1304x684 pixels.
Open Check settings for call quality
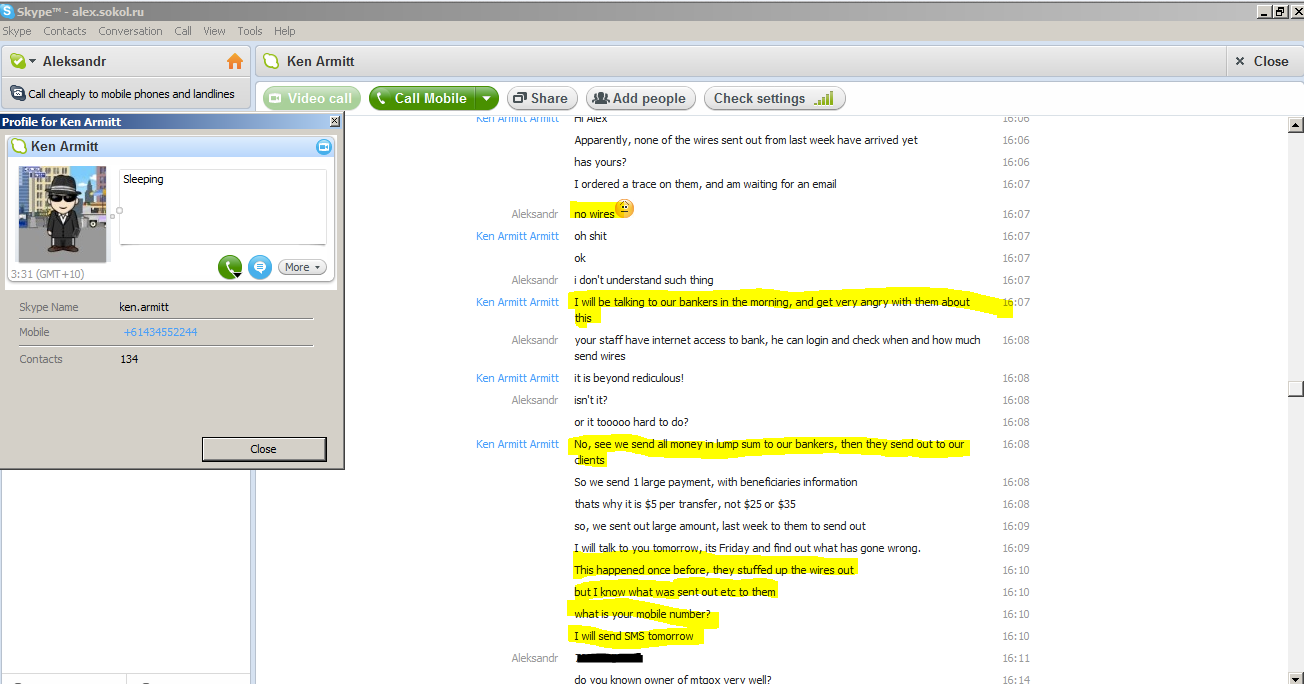point(775,98)
